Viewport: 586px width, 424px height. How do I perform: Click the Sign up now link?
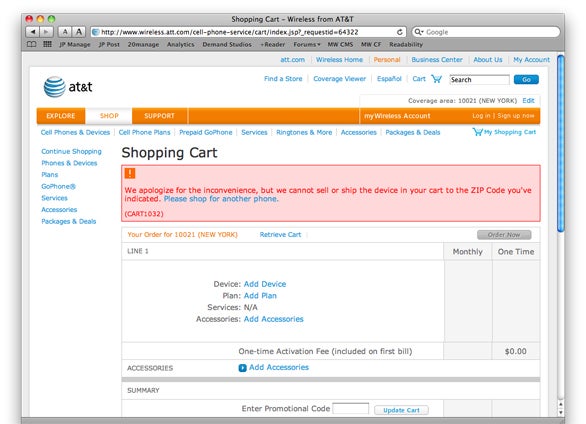(x=516, y=116)
